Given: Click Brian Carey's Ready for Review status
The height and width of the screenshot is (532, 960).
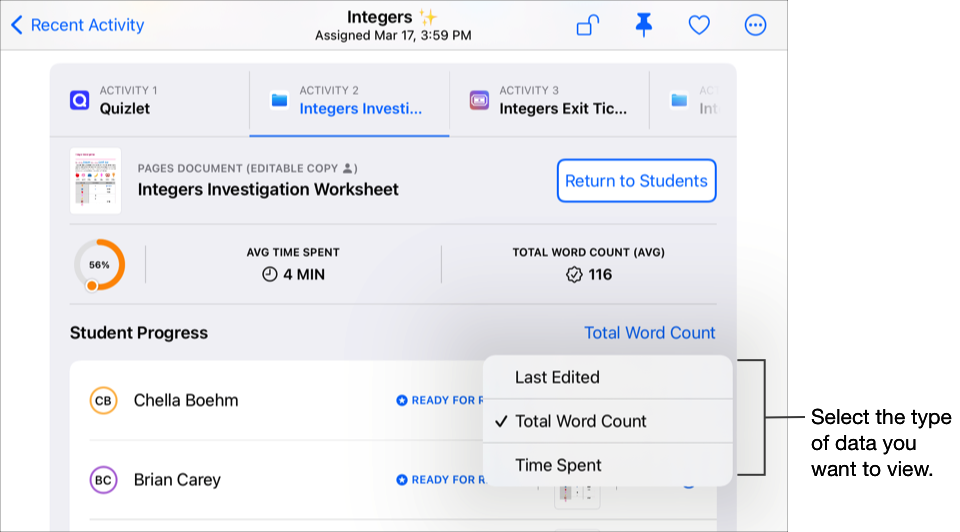Looking at the screenshot, I should click(x=440, y=480).
